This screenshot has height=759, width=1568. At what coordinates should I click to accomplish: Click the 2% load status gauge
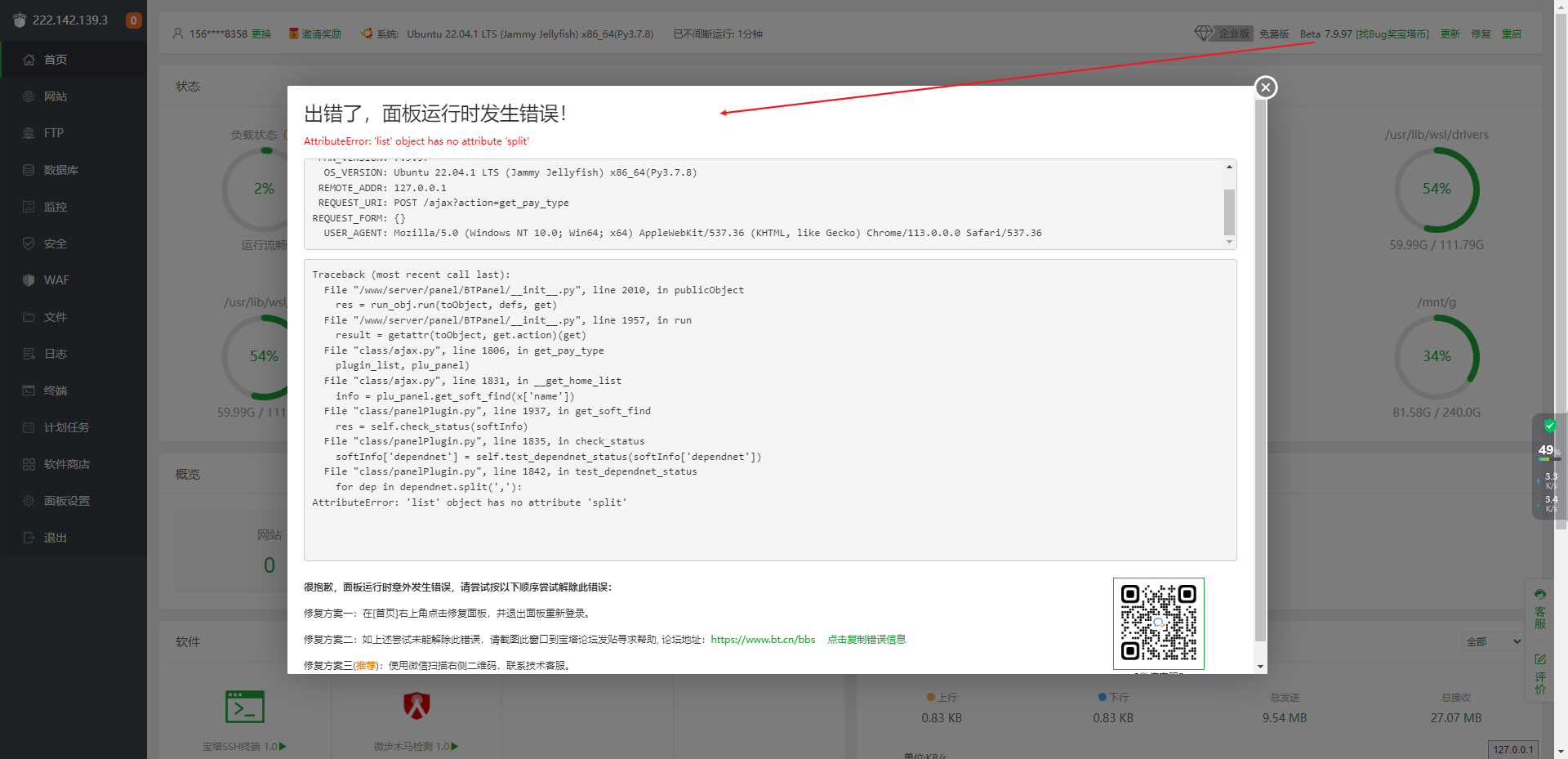coord(264,190)
